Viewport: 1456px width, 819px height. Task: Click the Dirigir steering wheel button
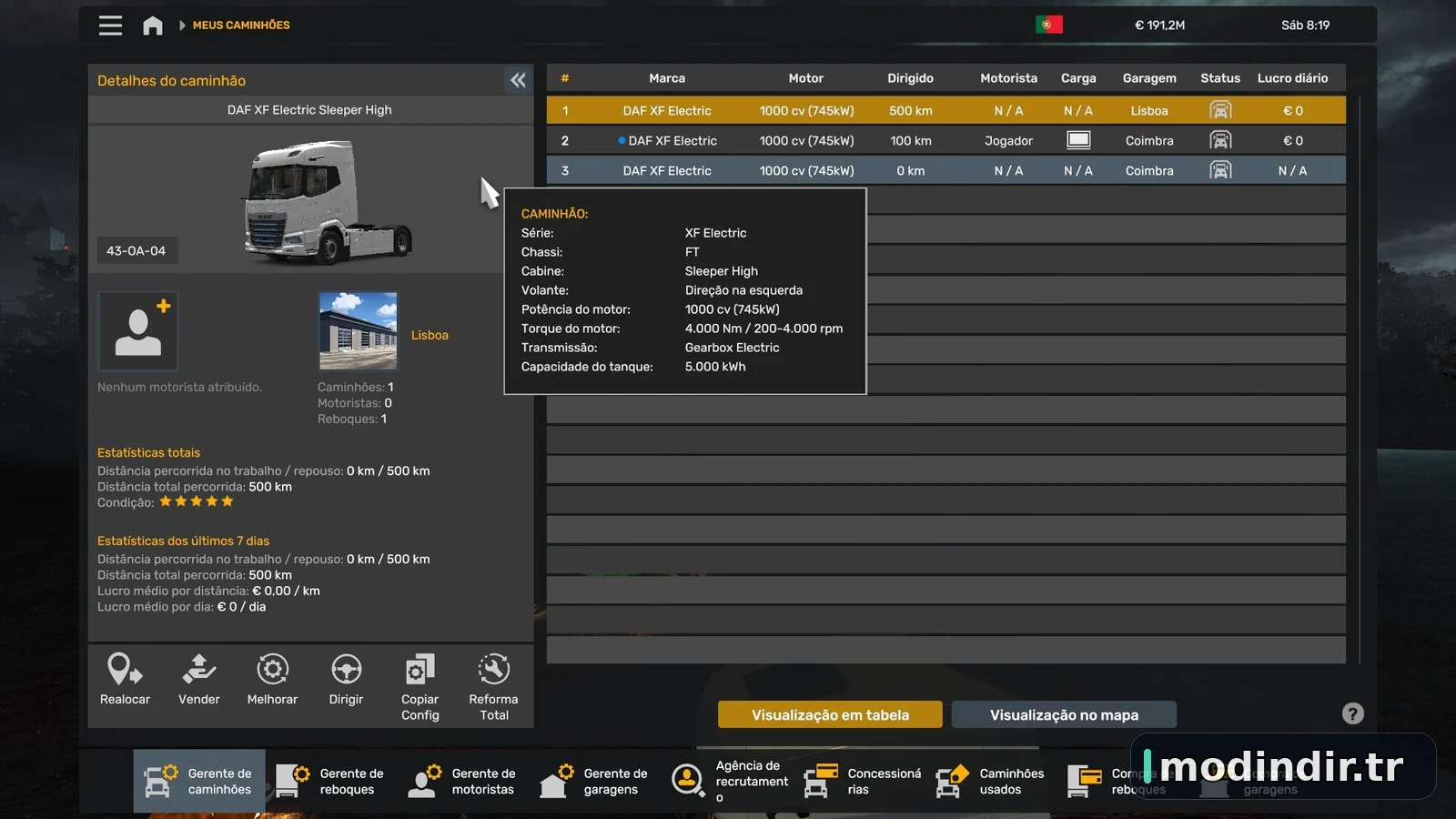point(346,680)
